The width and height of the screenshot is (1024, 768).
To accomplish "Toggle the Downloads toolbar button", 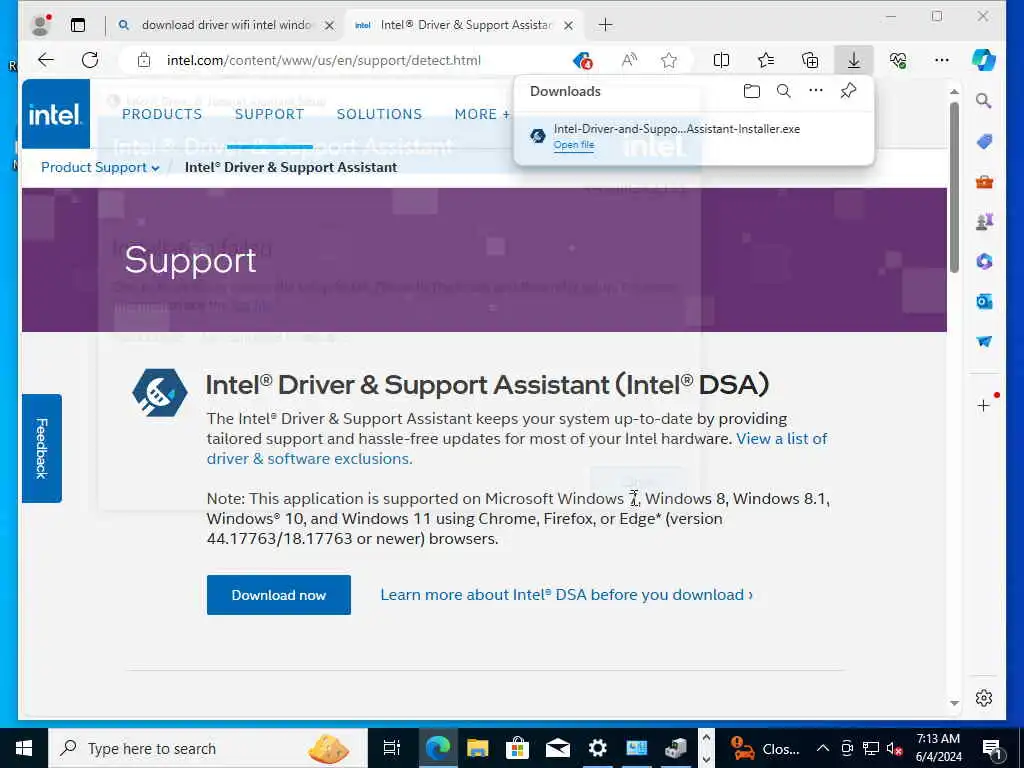I will point(854,60).
